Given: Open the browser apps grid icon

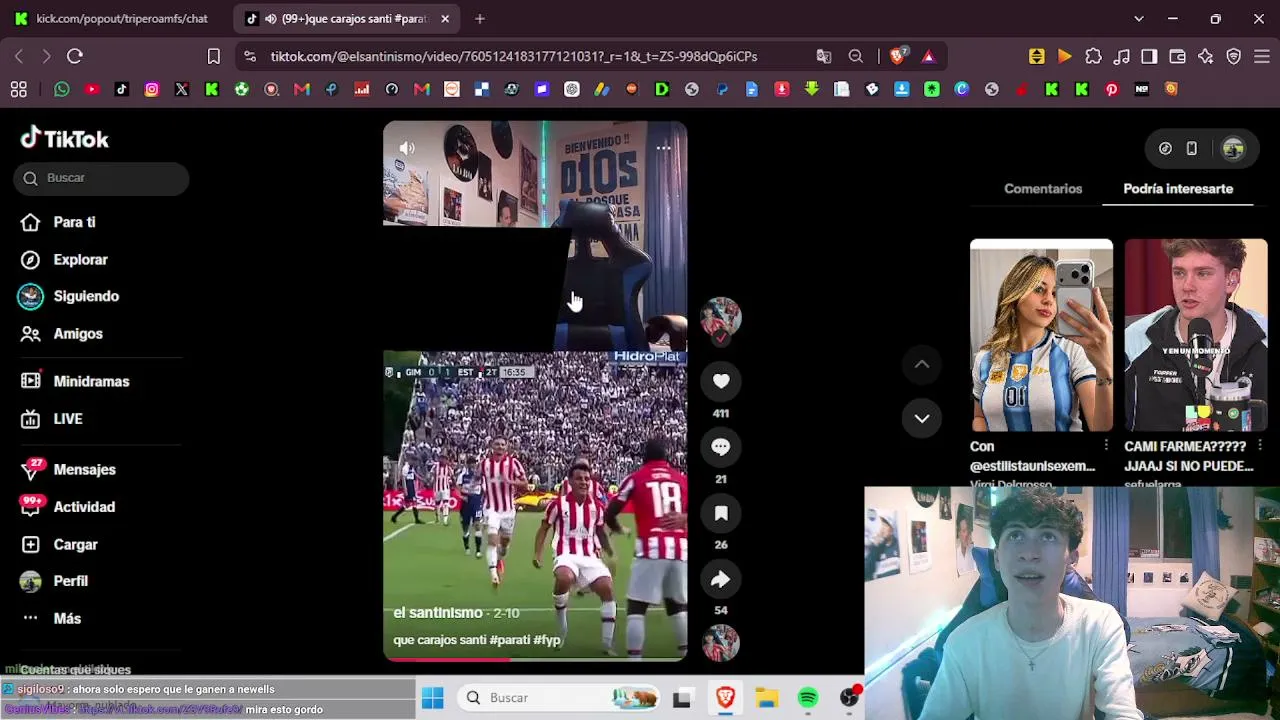Looking at the screenshot, I should (19, 89).
